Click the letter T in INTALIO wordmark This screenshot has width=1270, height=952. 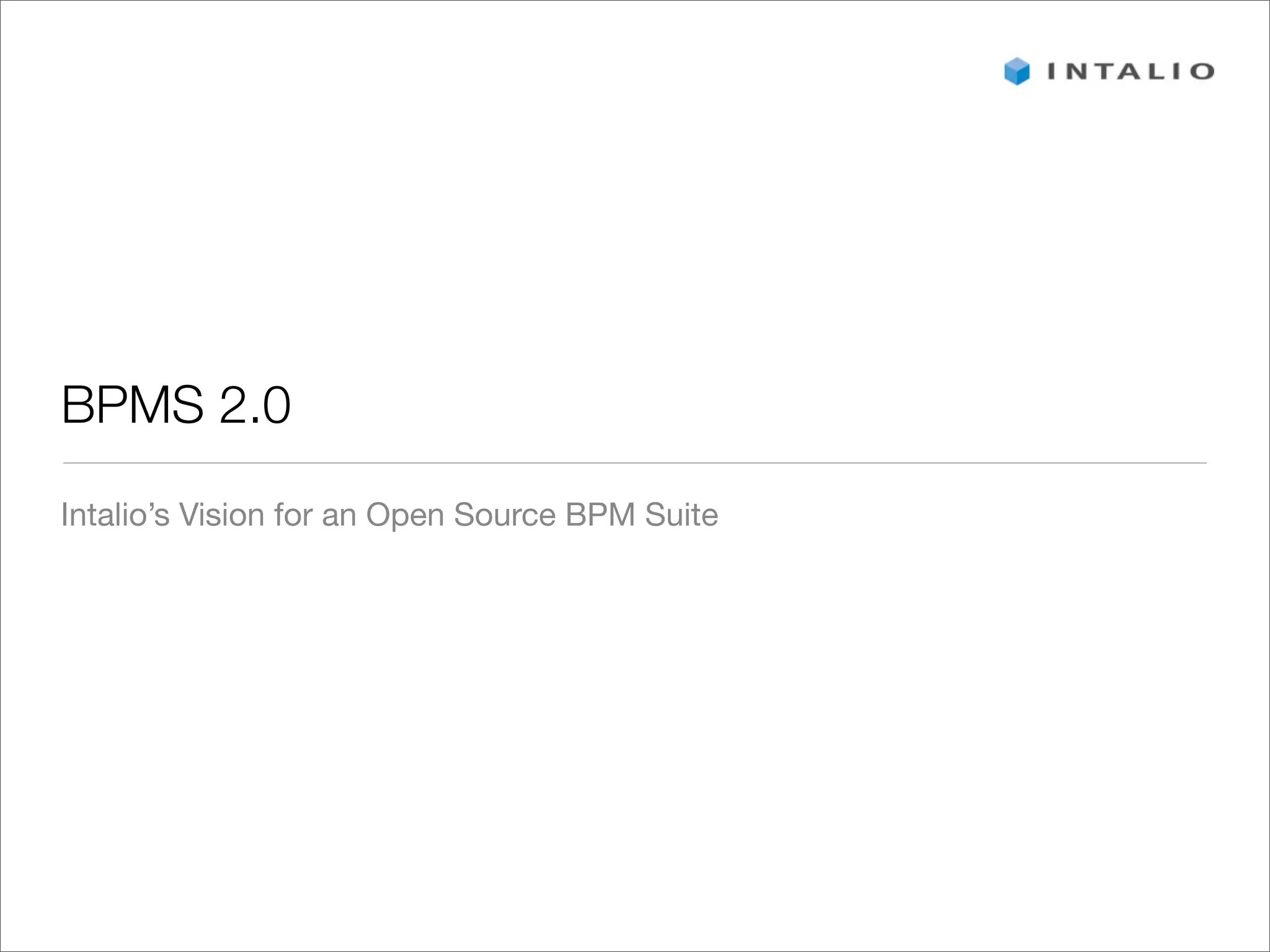tap(1104, 72)
